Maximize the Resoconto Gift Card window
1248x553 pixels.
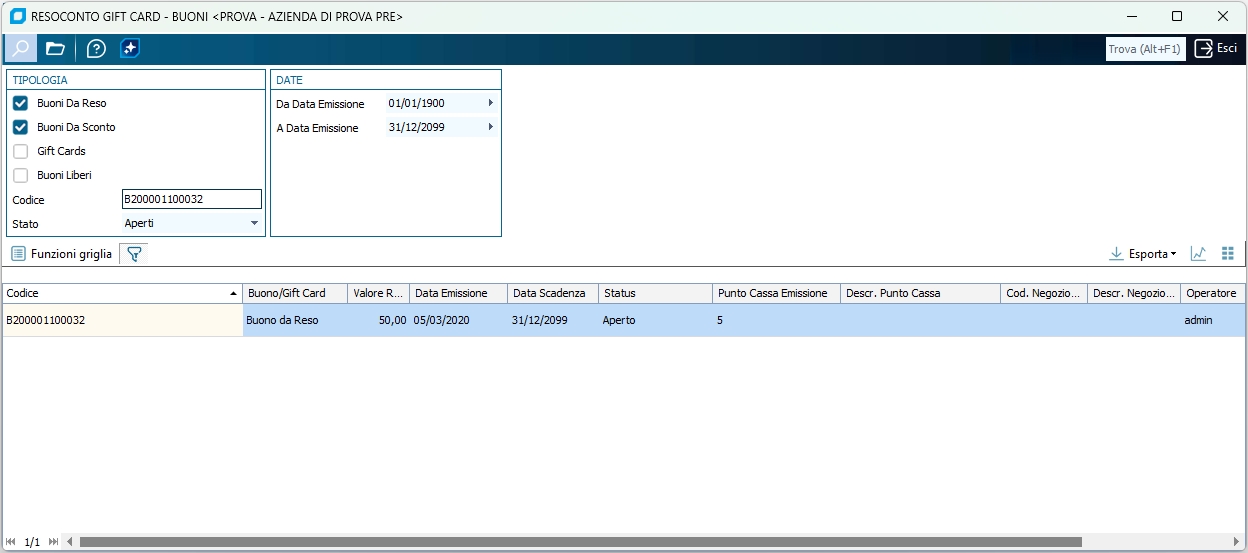coord(1177,16)
